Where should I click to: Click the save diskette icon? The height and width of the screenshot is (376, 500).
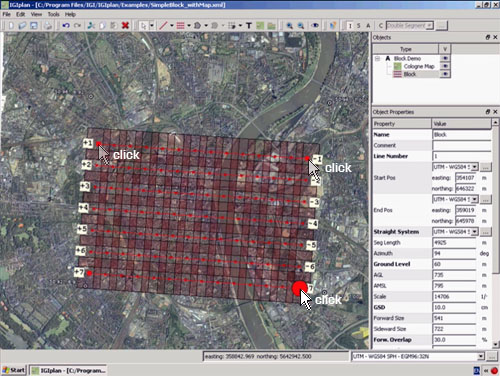34,25
